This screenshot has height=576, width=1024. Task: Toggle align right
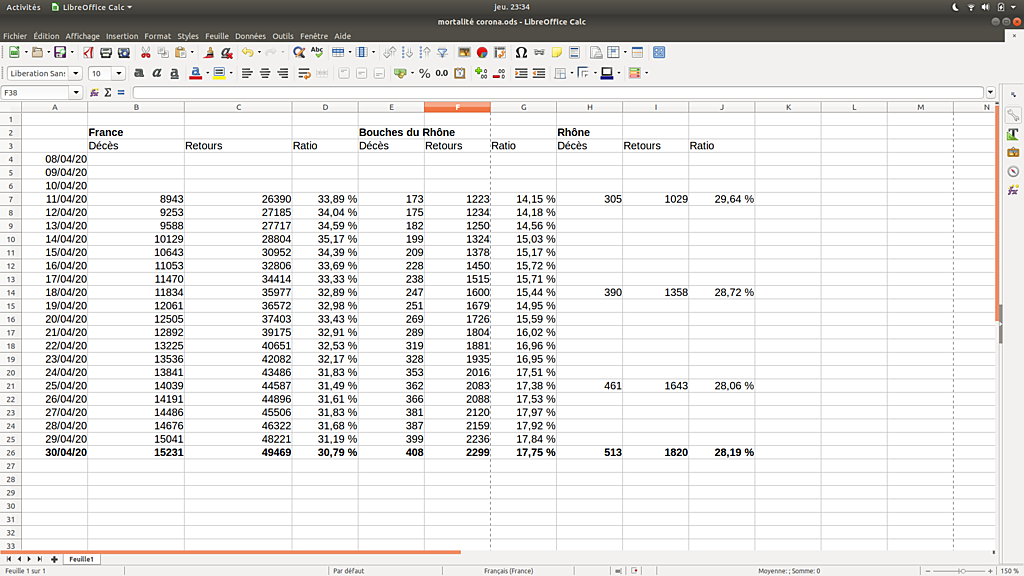(x=283, y=73)
